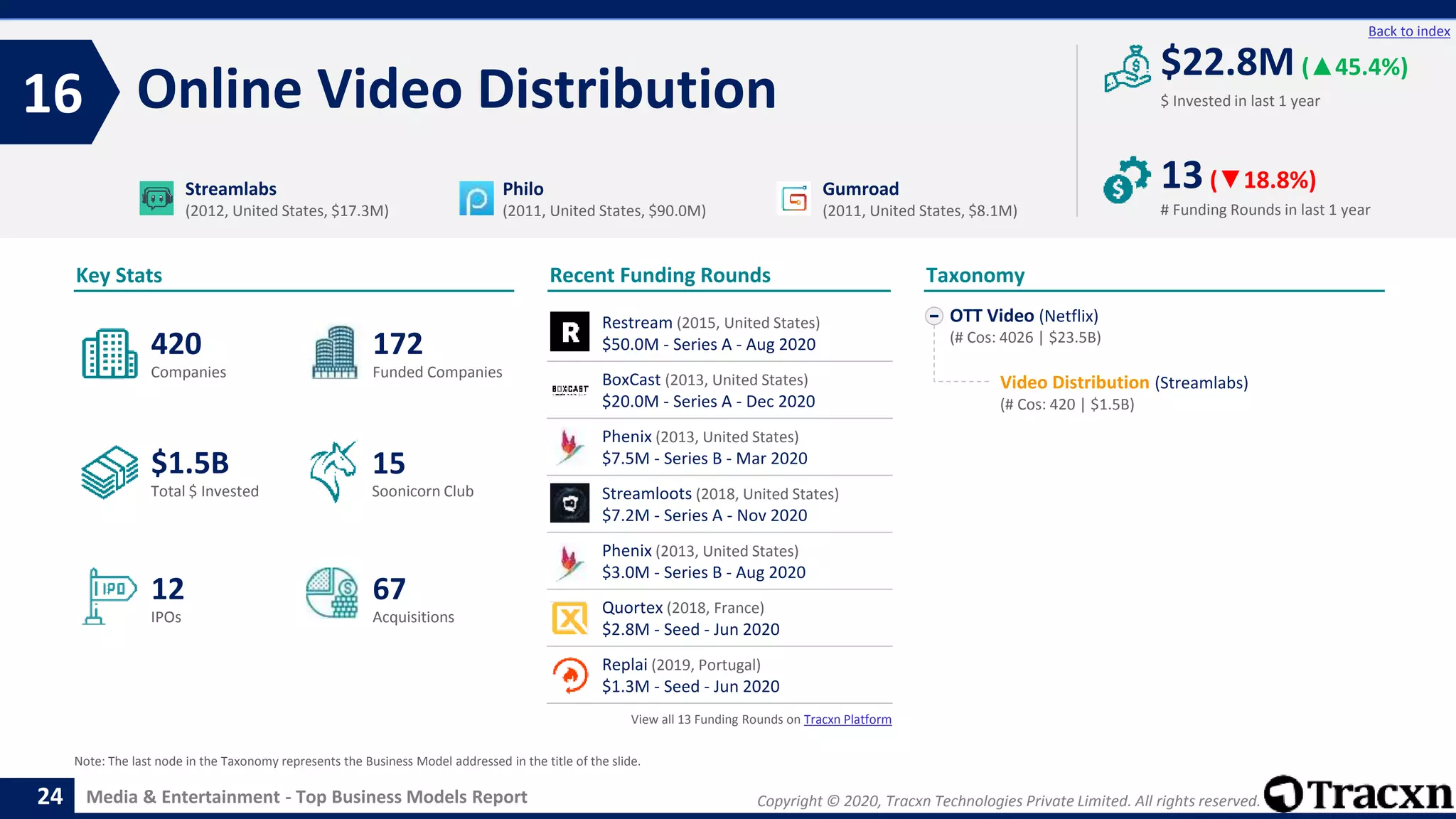Open the Restream company name
The width and height of the screenshot is (1456, 819).
point(637,323)
